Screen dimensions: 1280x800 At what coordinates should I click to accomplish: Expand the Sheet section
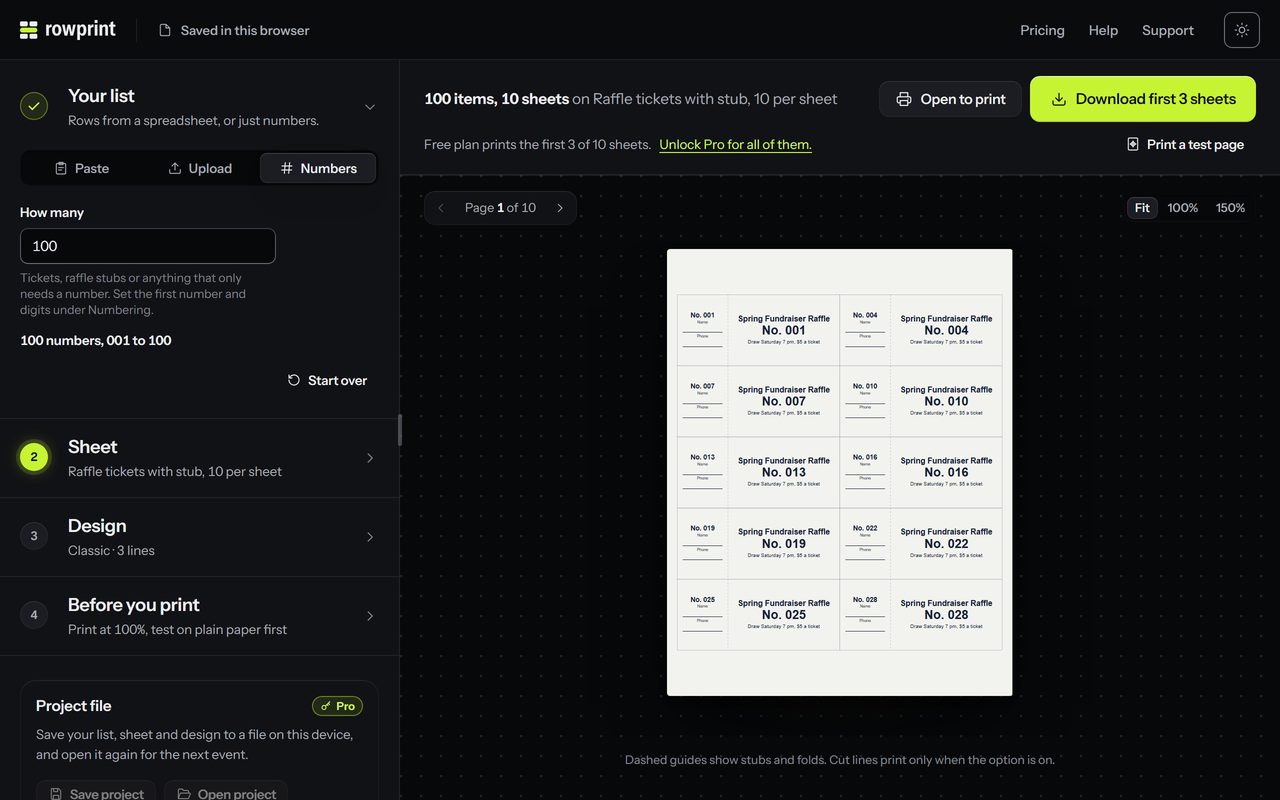point(200,458)
